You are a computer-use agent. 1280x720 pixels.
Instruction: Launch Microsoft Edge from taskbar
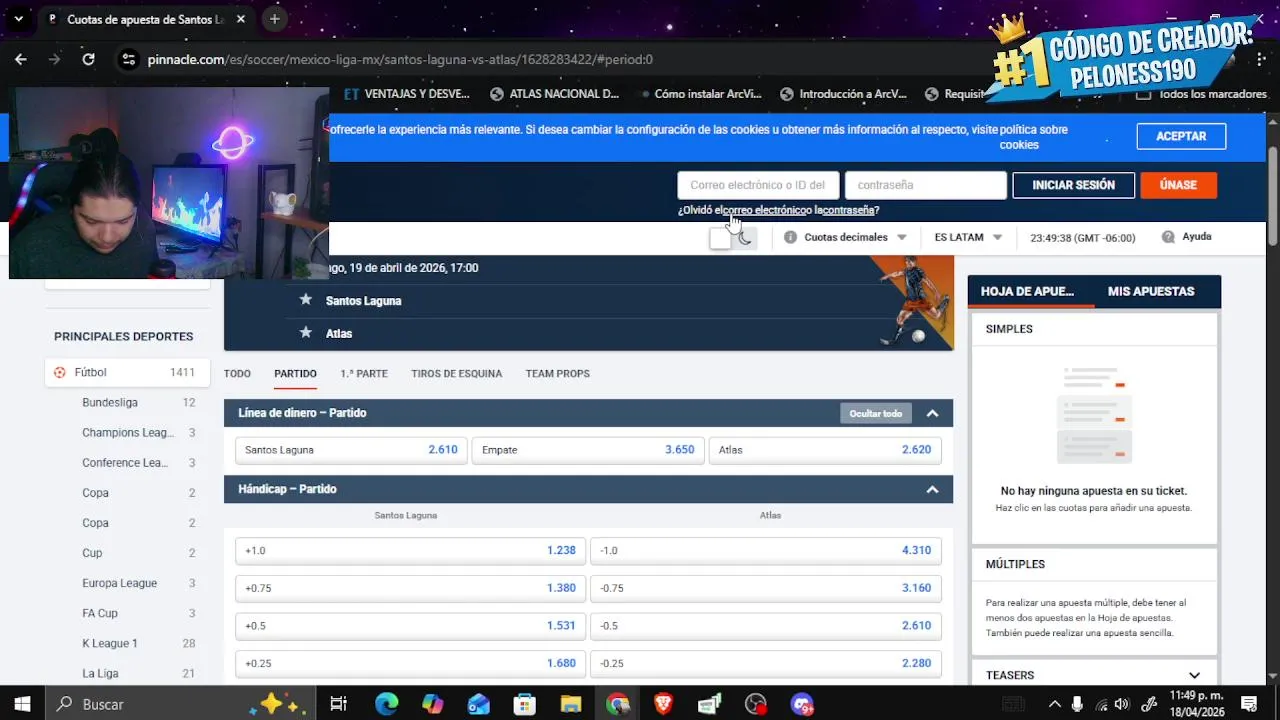(x=386, y=704)
